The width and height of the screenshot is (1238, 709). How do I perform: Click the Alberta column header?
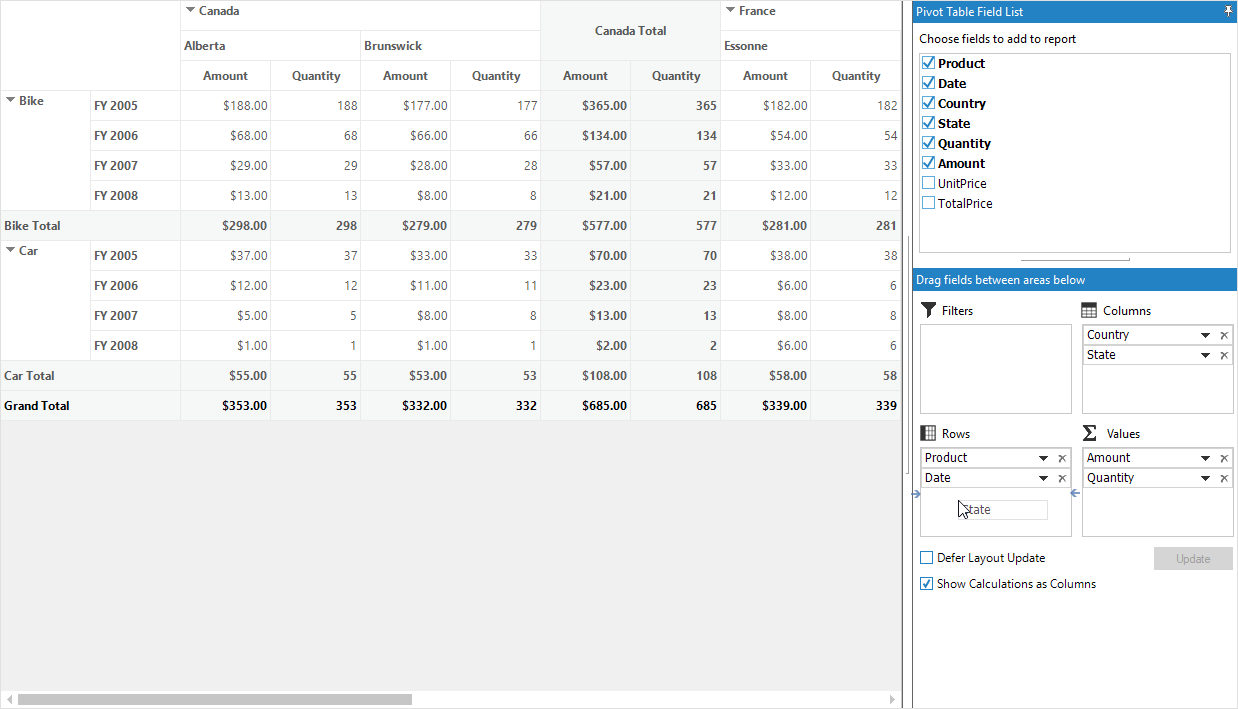pos(270,46)
